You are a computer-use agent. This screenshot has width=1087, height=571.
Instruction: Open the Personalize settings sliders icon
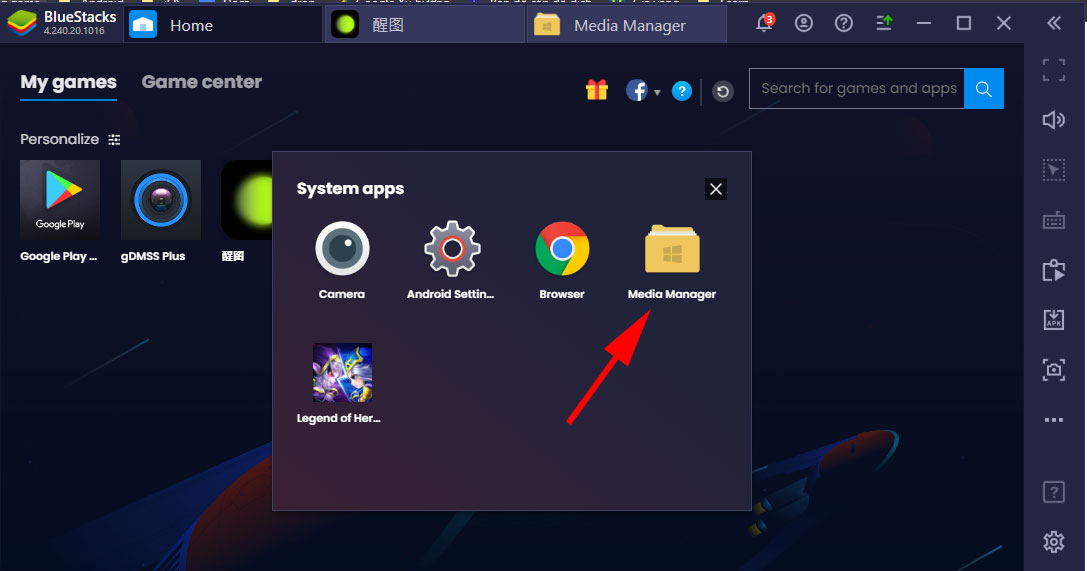[115, 140]
